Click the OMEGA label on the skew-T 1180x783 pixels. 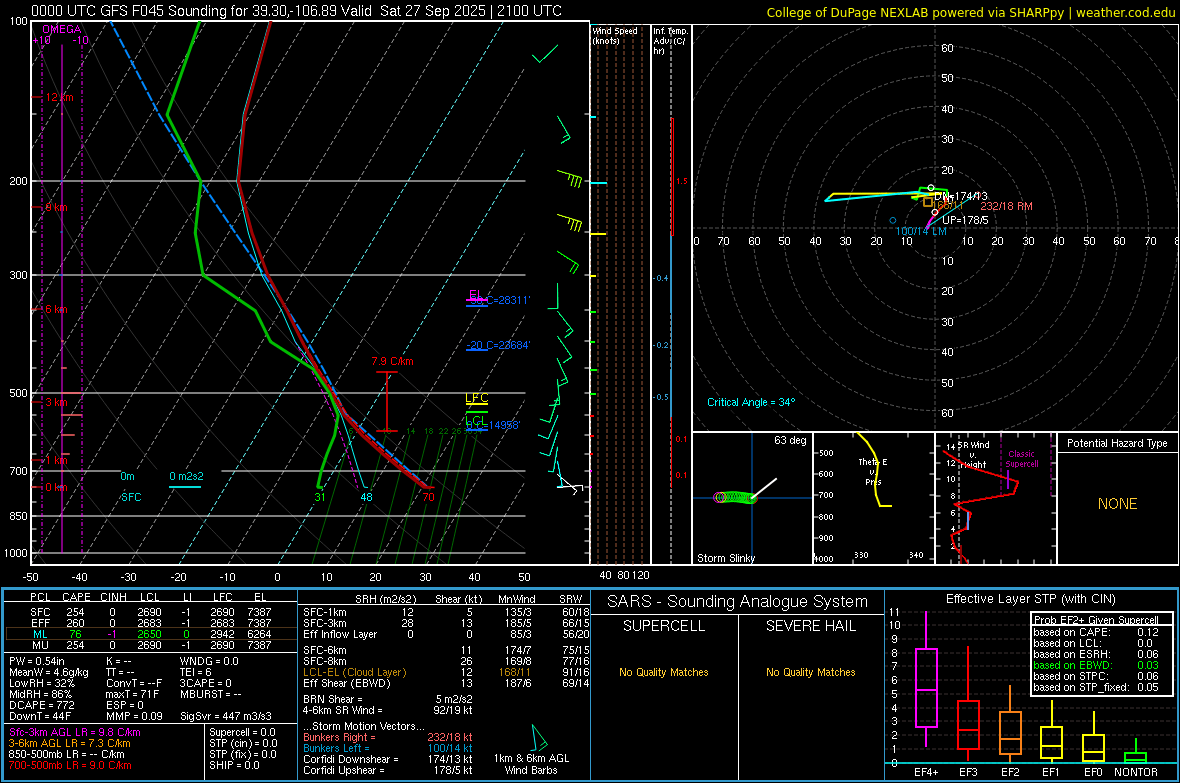(x=62, y=29)
